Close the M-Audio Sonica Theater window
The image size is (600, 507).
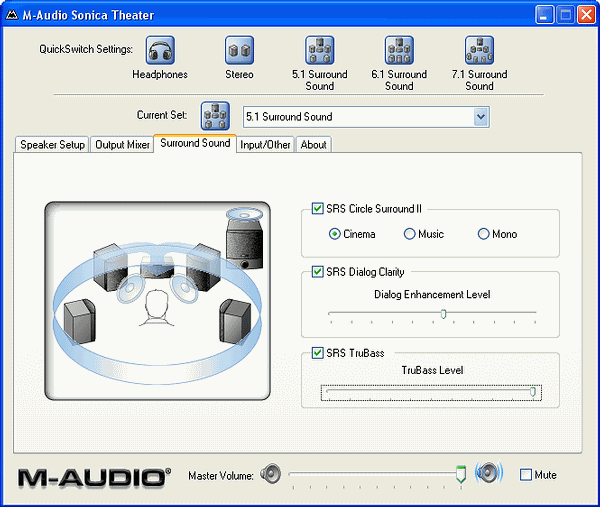(x=586, y=15)
